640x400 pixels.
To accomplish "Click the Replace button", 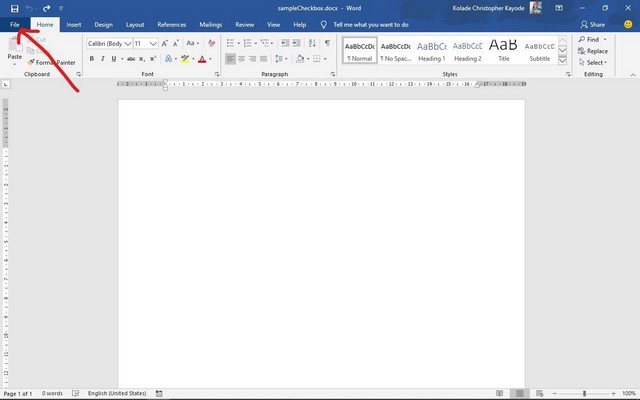I will pyautogui.click(x=596, y=51).
